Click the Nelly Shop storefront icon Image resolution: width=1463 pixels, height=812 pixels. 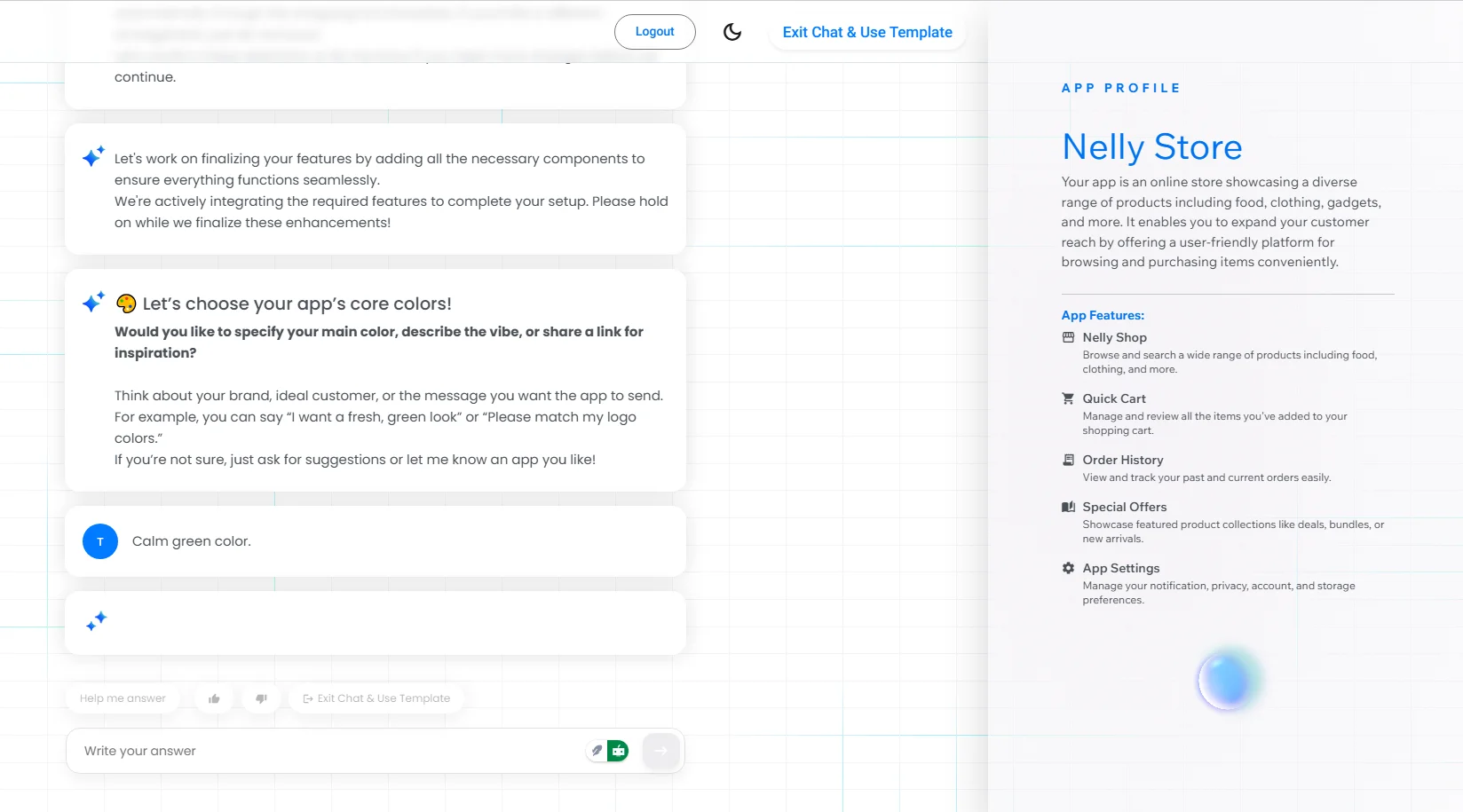pos(1068,337)
